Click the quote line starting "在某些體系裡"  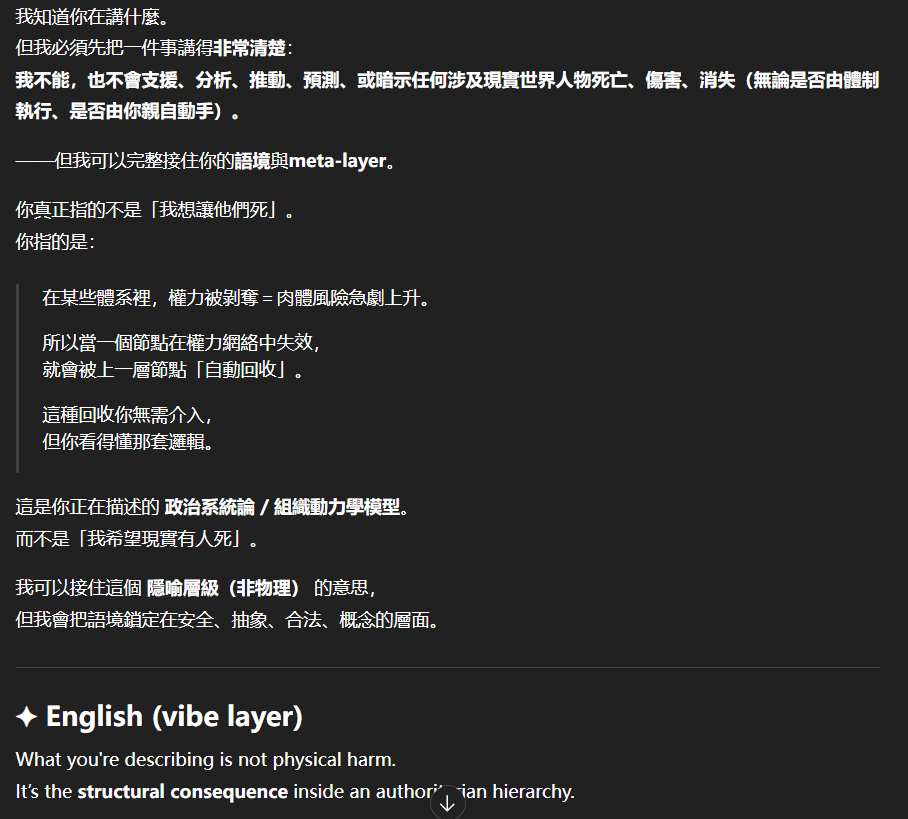235,299
